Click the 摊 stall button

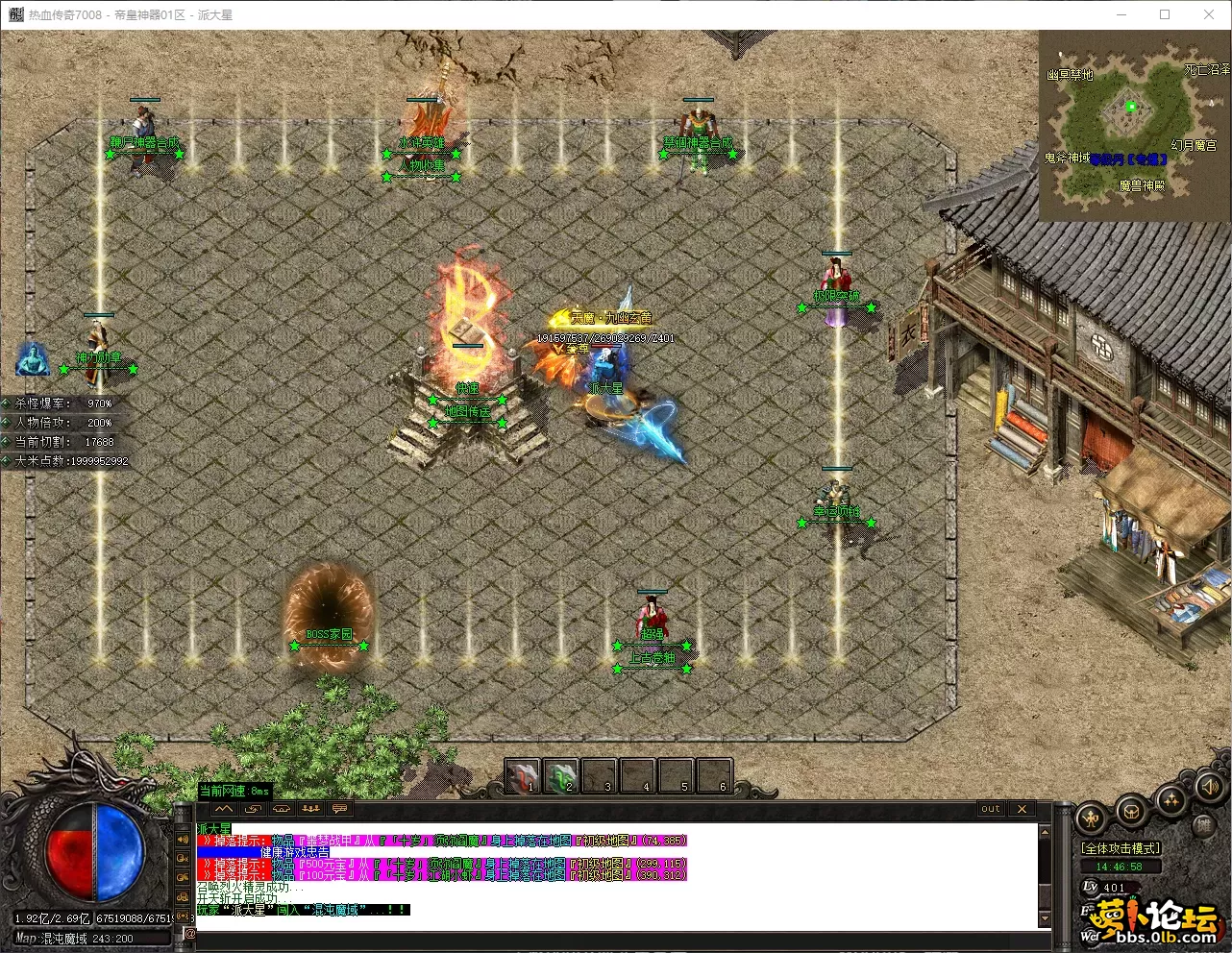click(x=1204, y=825)
